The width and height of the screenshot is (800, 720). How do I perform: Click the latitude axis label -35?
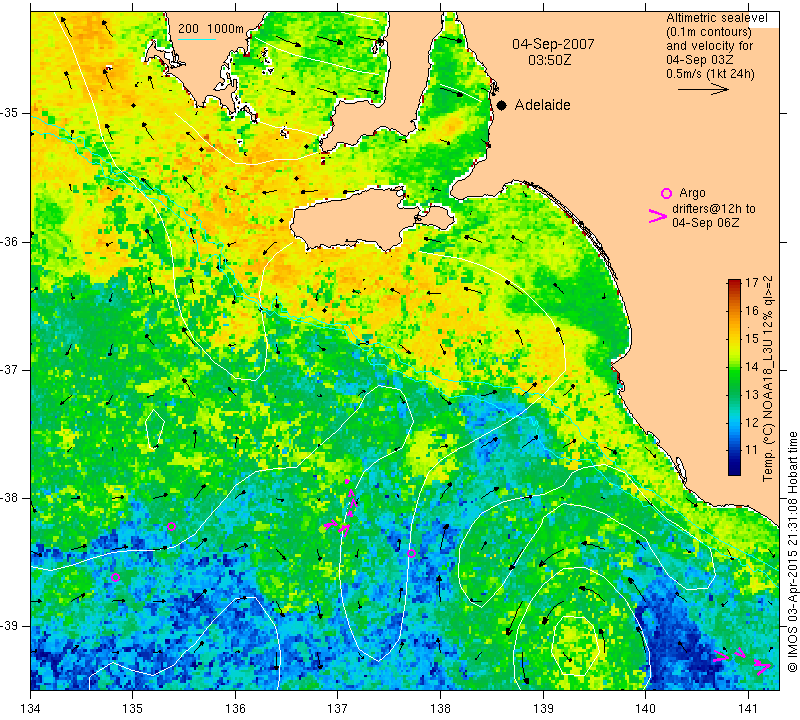(9, 113)
